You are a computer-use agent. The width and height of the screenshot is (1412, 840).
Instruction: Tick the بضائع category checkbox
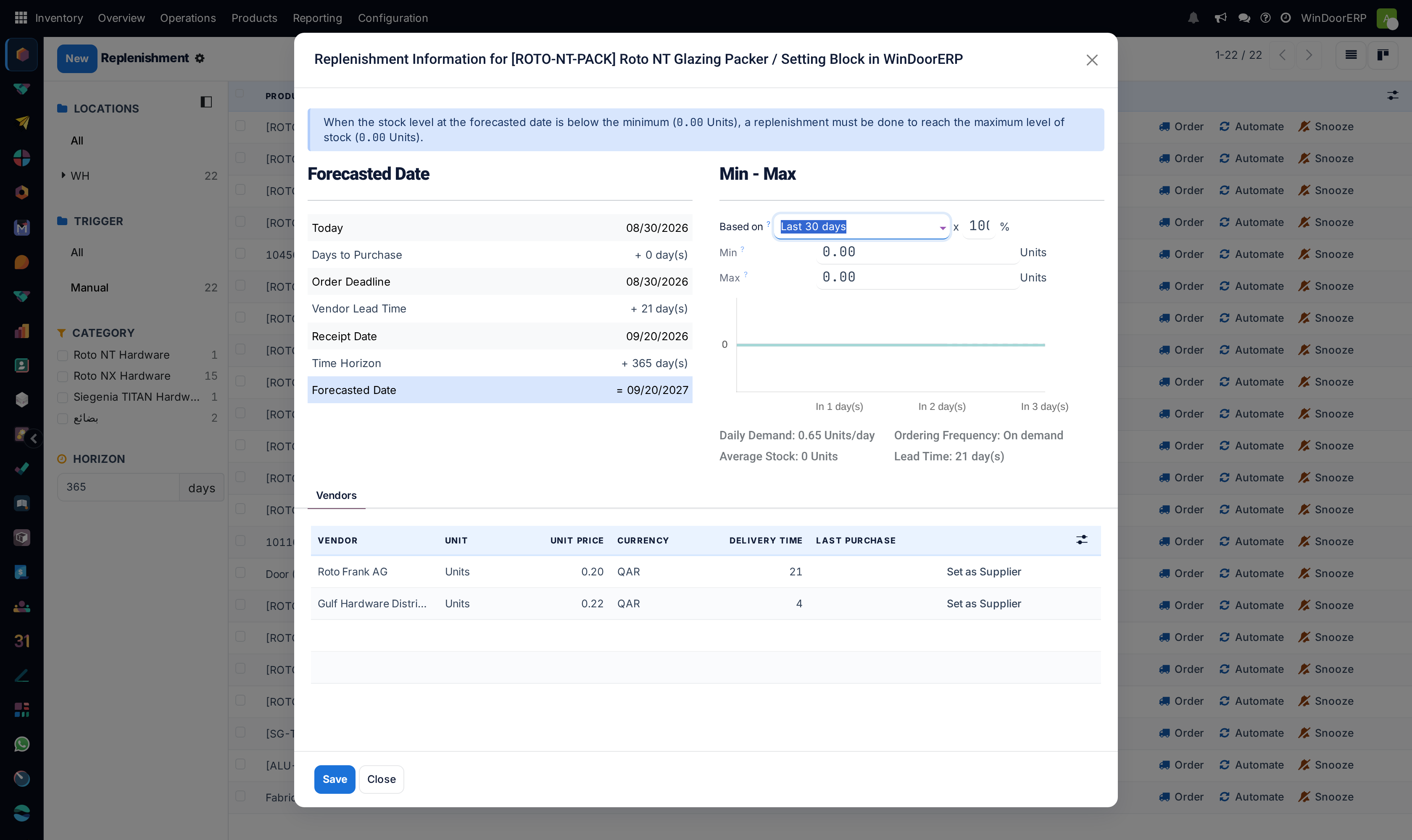pyautogui.click(x=63, y=418)
